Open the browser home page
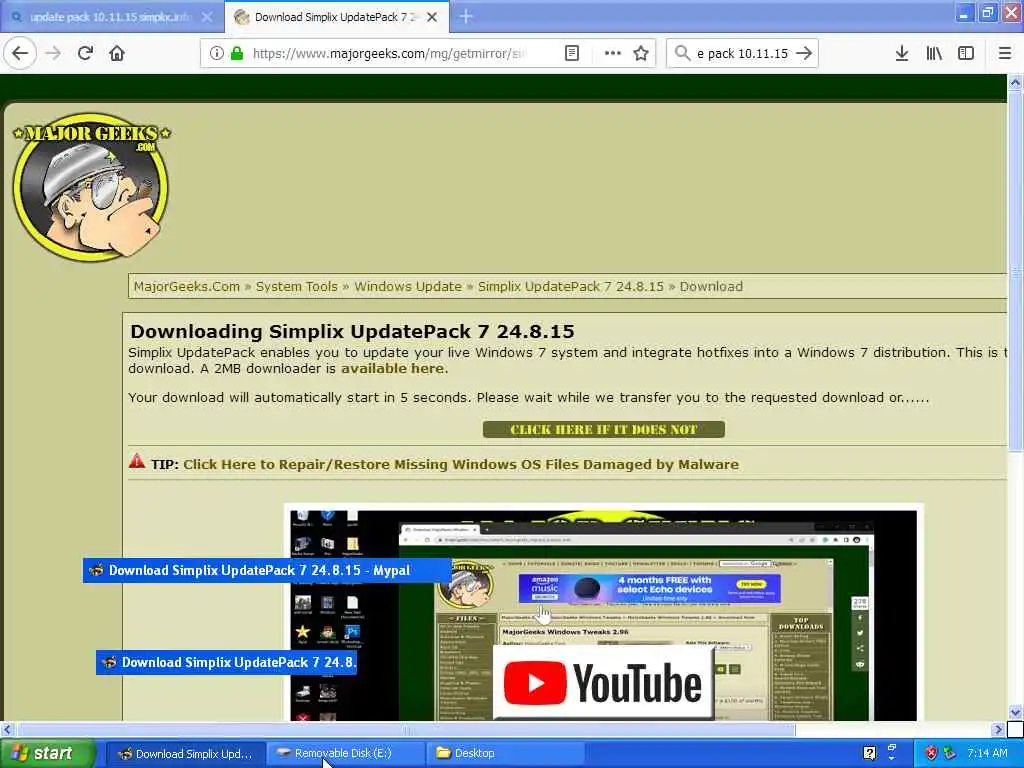The image size is (1024, 768). [117, 54]
